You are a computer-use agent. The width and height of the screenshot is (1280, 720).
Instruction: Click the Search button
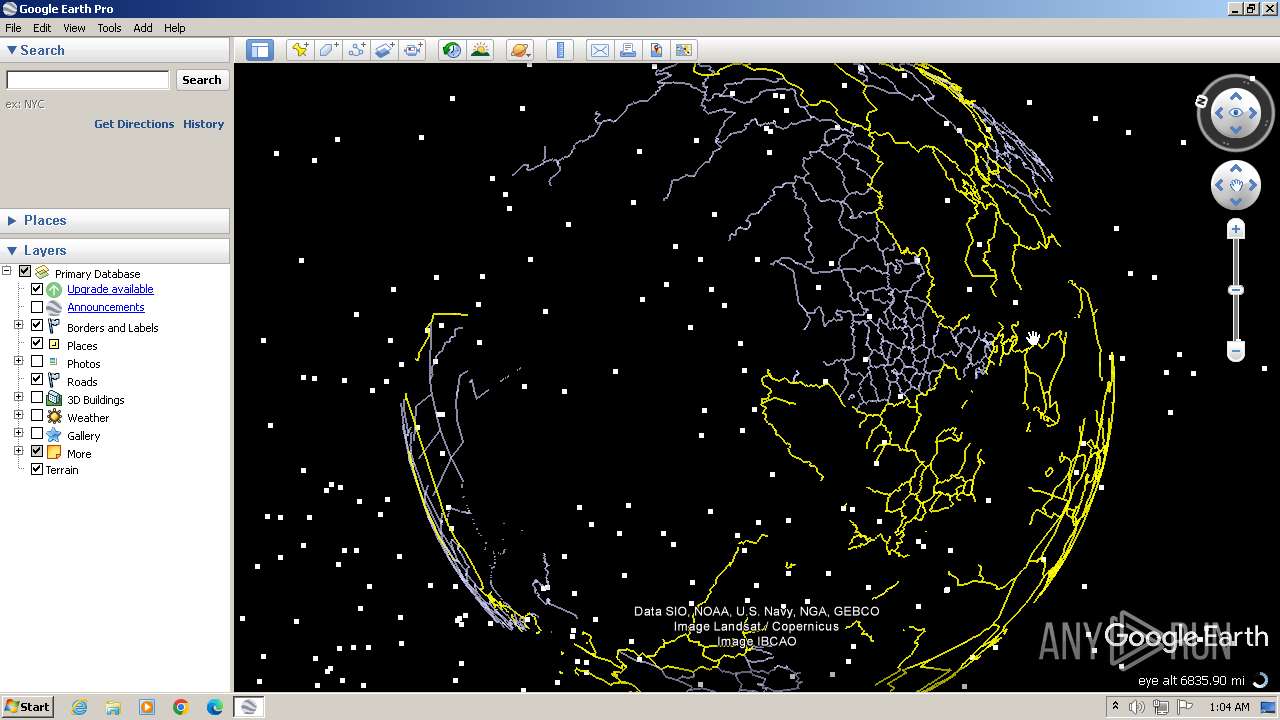pyautogui.click(x=202, y=80)
